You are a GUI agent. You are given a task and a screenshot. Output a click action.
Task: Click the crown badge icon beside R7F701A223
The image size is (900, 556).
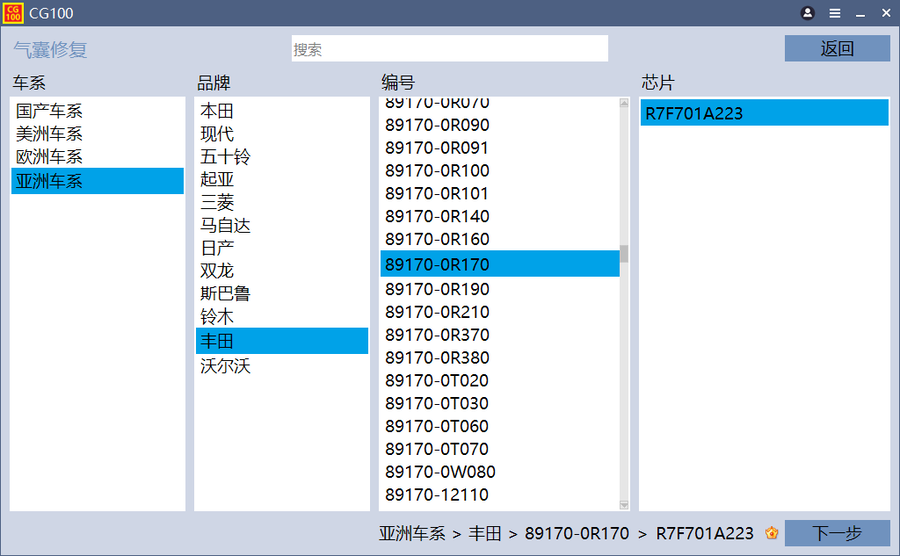tap(771, 533)
